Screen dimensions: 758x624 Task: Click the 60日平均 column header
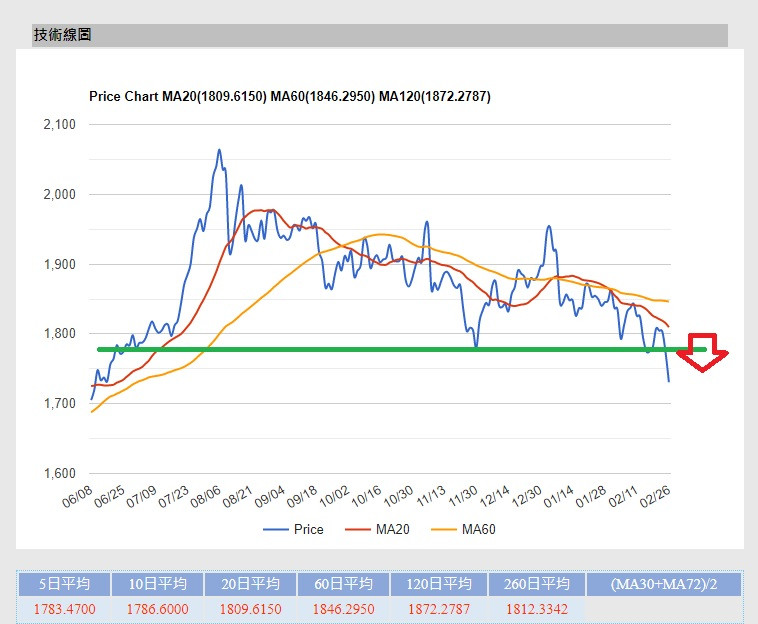click(345, 584)
